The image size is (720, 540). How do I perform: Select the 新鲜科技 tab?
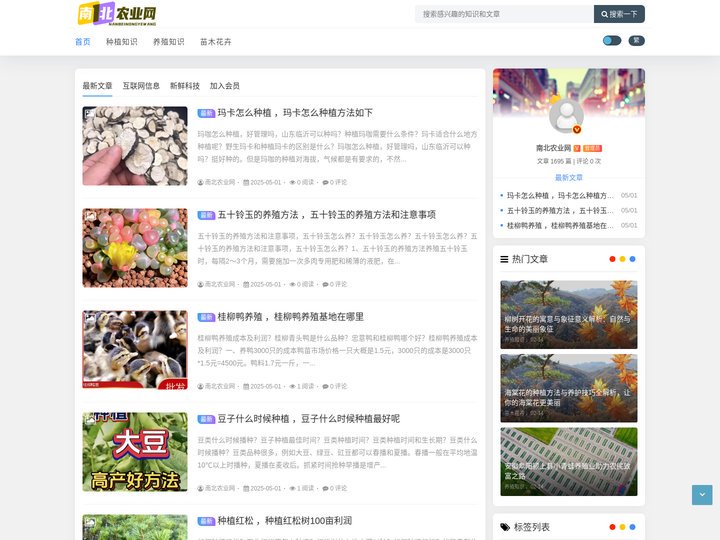[185, 86]
